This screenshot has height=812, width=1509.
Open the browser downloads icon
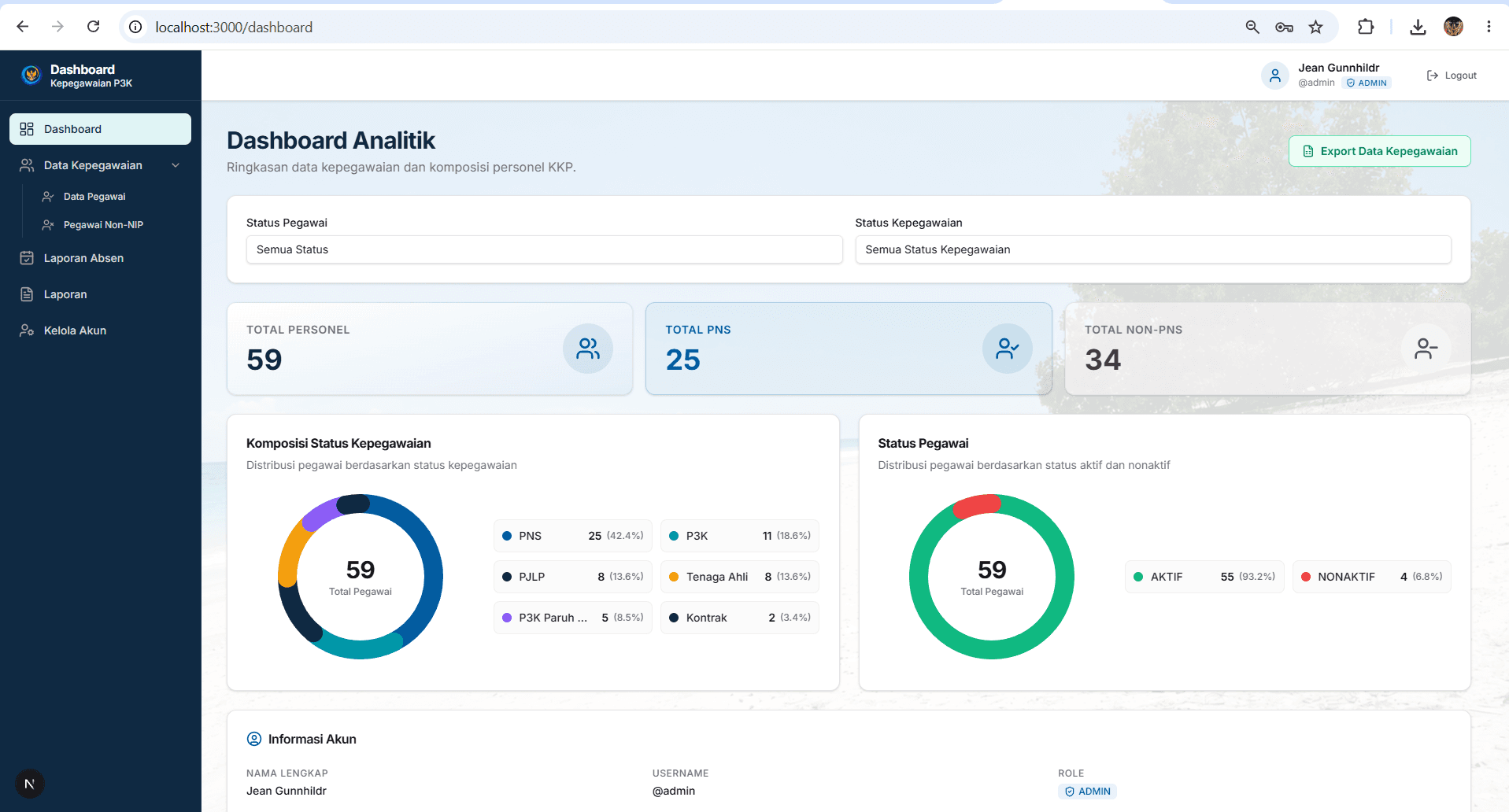click(x=1418, y=27)
